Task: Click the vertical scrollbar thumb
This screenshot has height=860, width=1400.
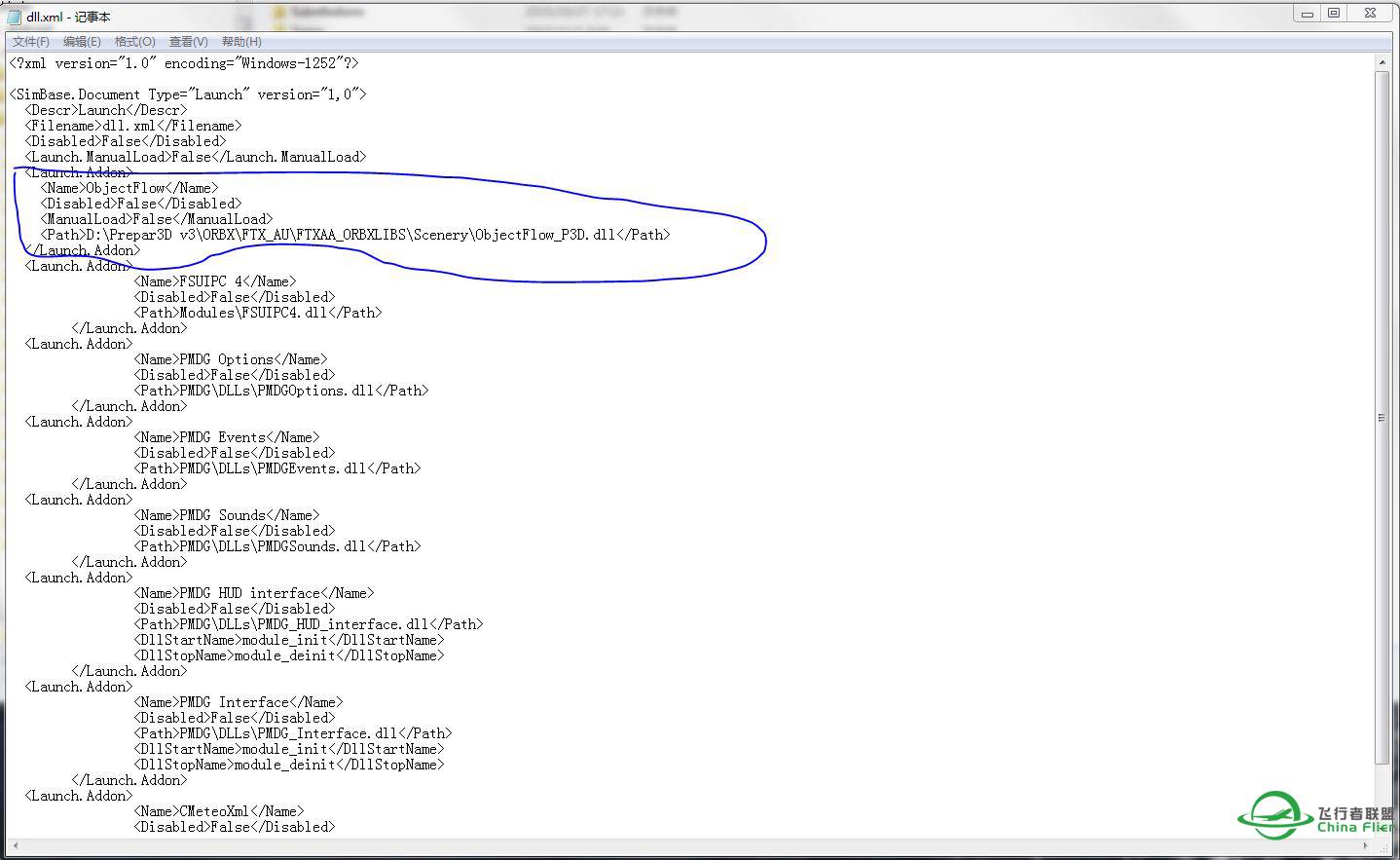Action: tap(1382, 417)
